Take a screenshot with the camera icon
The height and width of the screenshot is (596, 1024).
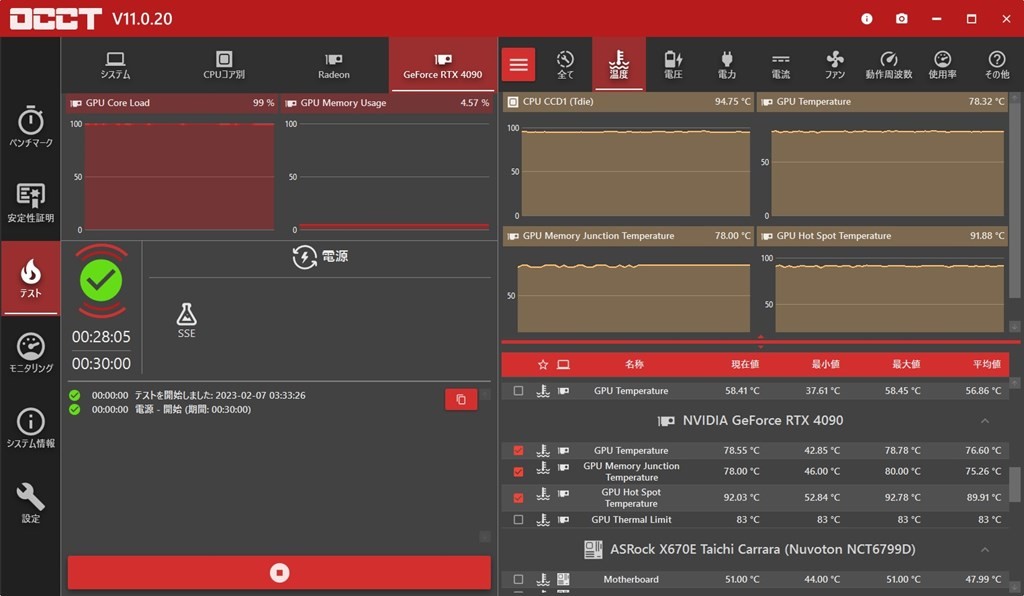coord(901,18)
